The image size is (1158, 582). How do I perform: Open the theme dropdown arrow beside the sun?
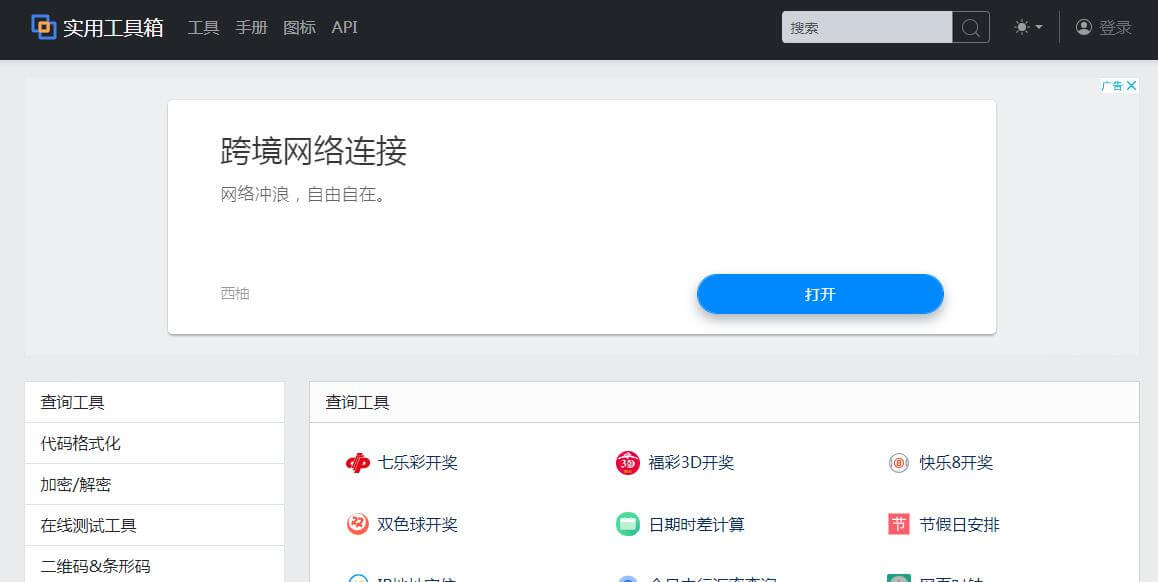click(x=1037, y=28)
